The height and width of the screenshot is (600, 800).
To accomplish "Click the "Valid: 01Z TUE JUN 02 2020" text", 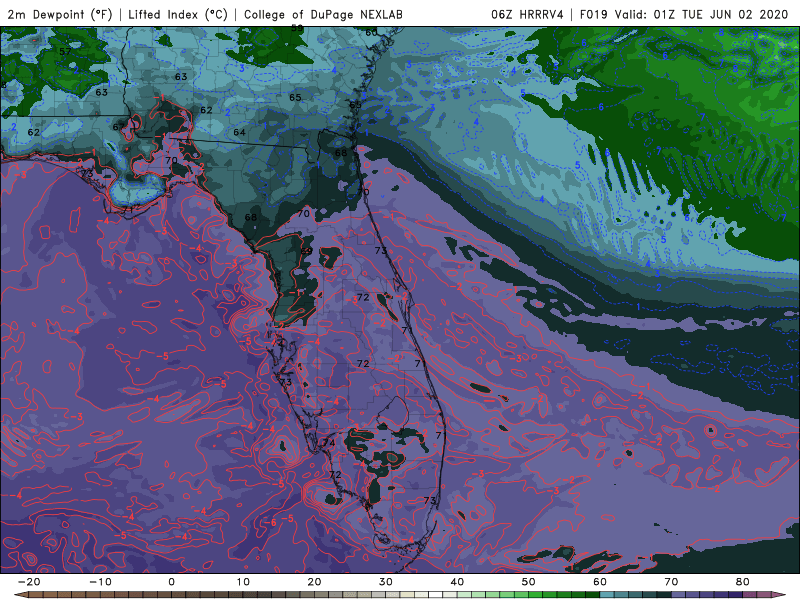I will (x=702, y=14).
